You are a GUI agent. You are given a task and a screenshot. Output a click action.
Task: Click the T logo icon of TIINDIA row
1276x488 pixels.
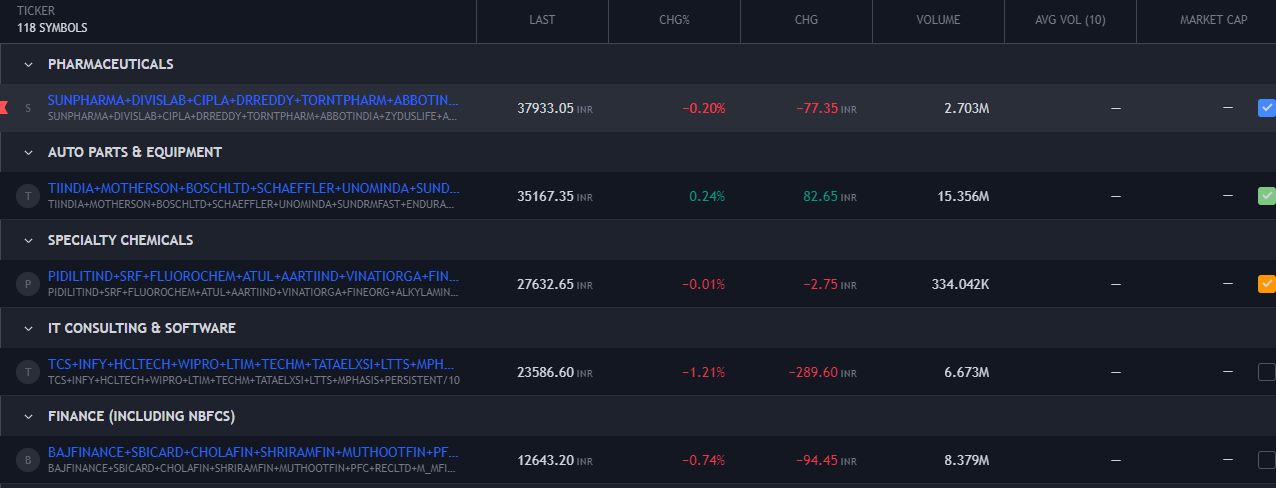[28, 196]
